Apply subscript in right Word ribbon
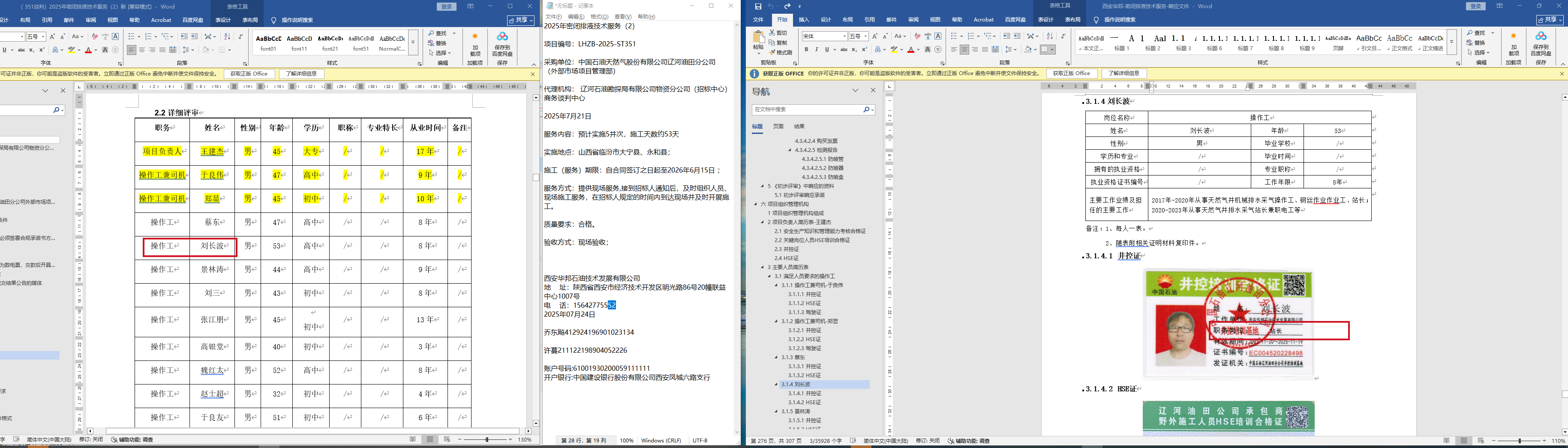Image resolution: width=1568 pixels, height=448 pixels. (x=855, y=49)
